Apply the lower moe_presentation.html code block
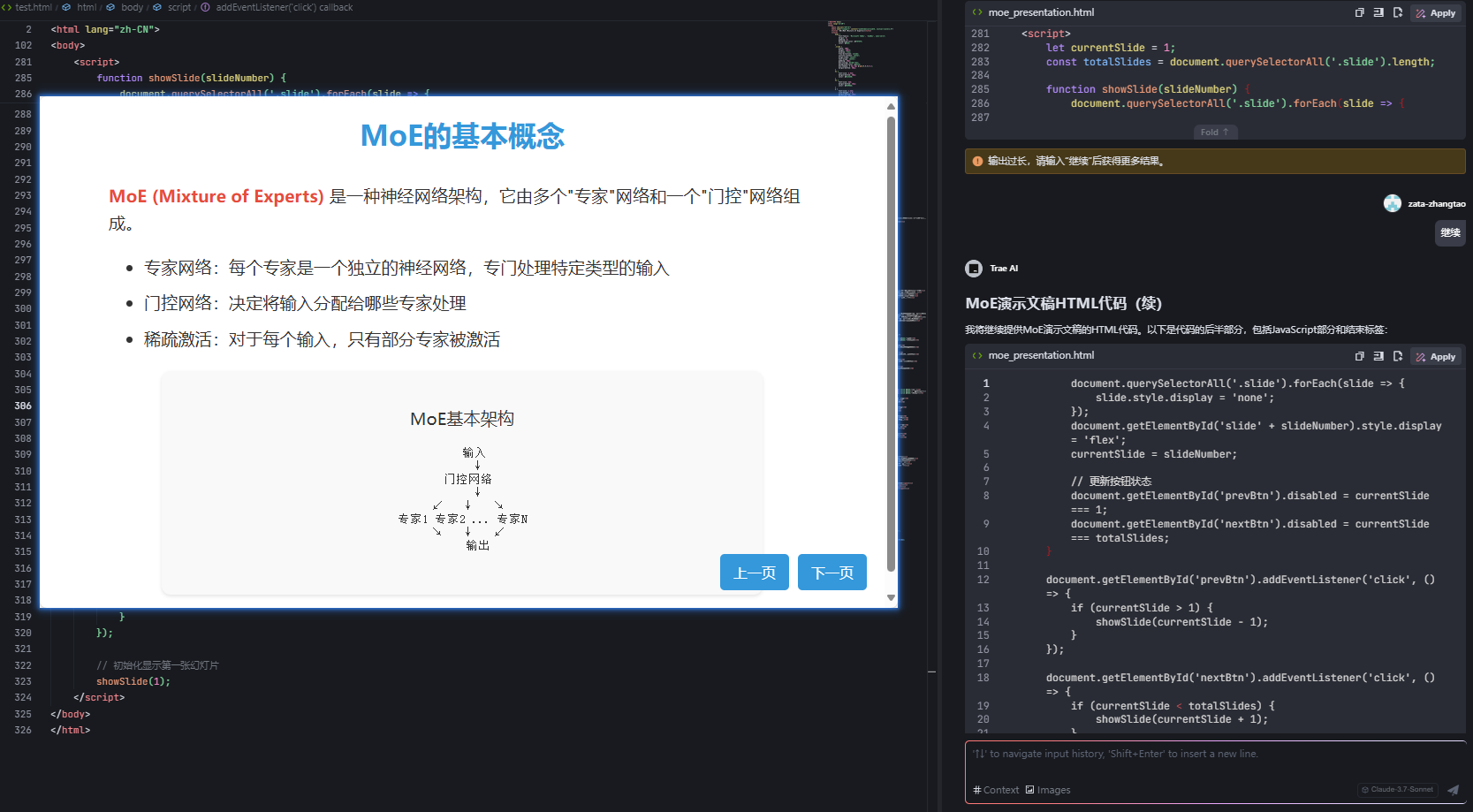 tap(1436, 357)
